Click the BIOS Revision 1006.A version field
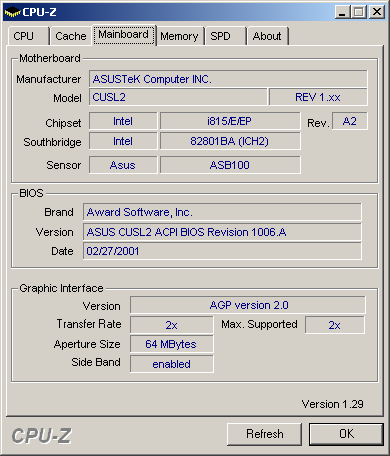The image size is (390, 456). [x=222, y=232]
